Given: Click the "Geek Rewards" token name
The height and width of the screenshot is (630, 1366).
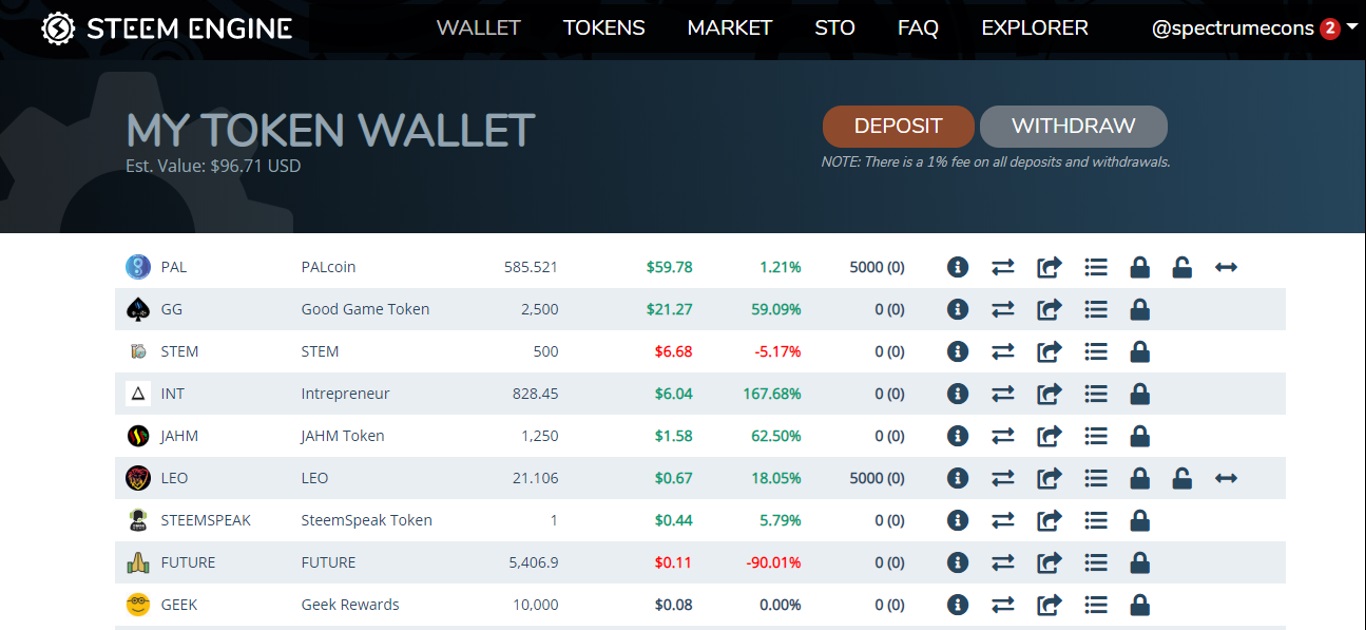Looking at the screenshot, I should coord(350,604).
